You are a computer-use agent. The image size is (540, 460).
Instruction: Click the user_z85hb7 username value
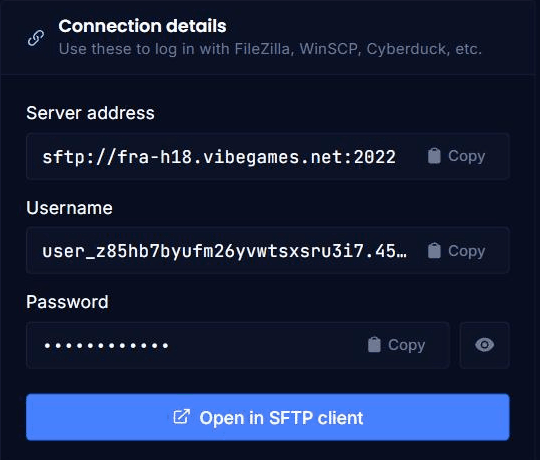coord(224,251)
